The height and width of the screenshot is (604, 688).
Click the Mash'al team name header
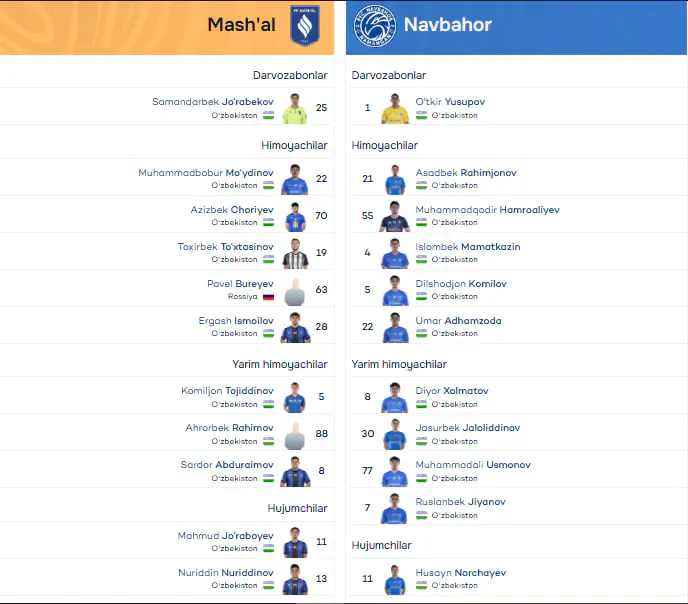(241, 25)
